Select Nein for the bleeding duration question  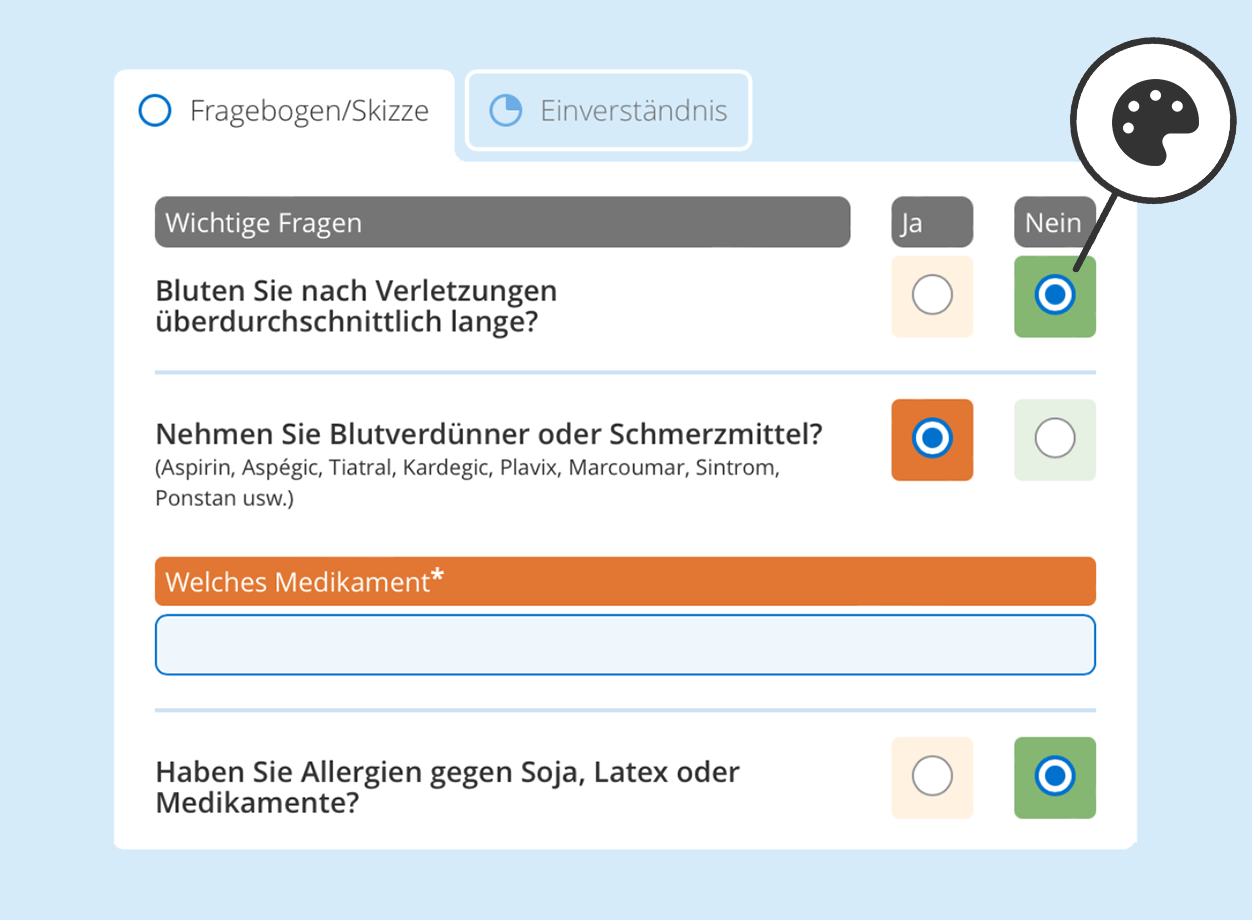(1054, 296)
